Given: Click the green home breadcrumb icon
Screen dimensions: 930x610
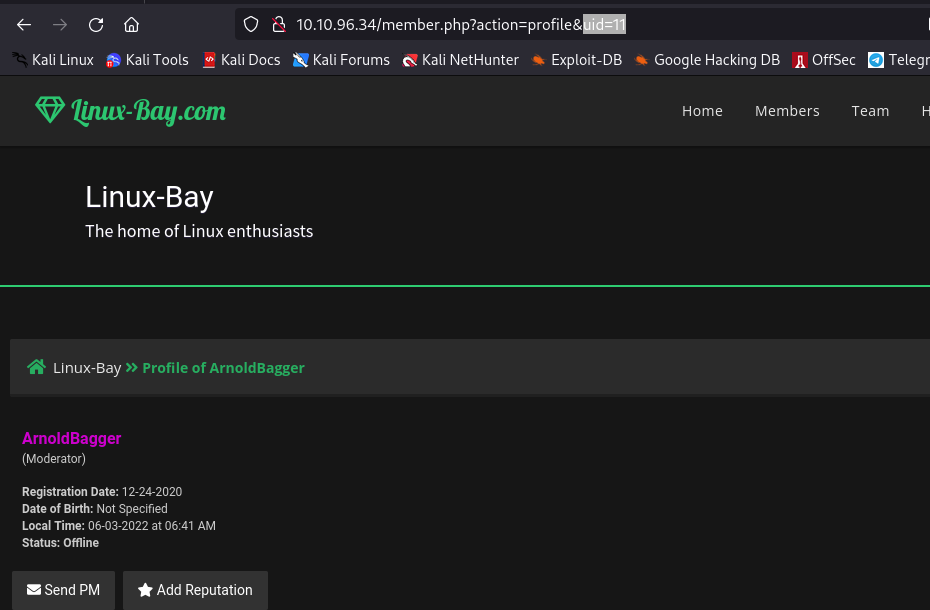Looking at the screenshot, I should pos(36,367).
